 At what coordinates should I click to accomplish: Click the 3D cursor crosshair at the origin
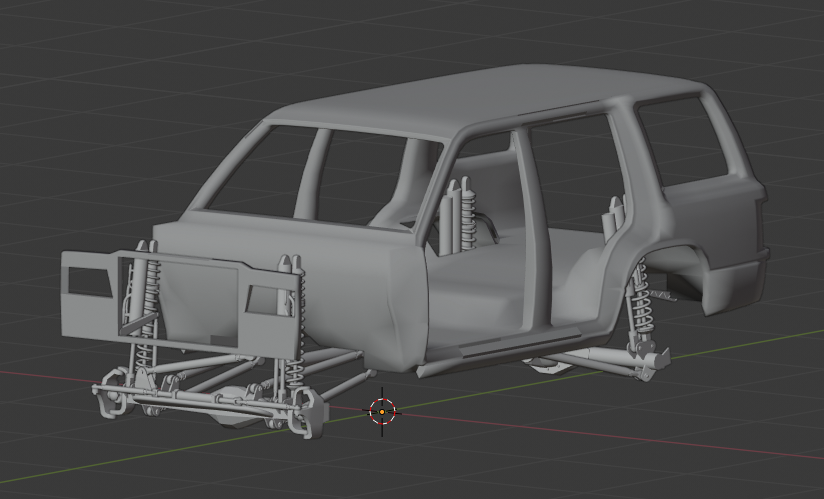[382, 412]
